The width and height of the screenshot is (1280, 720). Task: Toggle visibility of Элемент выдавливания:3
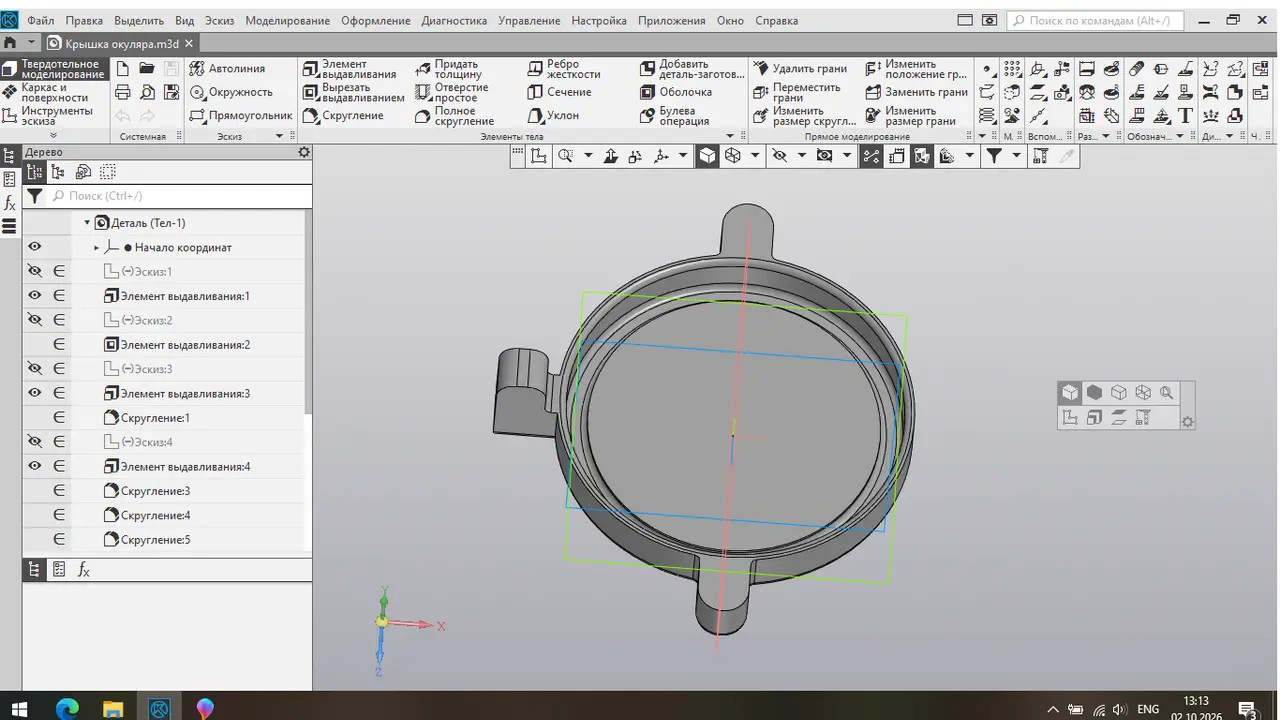34,393
